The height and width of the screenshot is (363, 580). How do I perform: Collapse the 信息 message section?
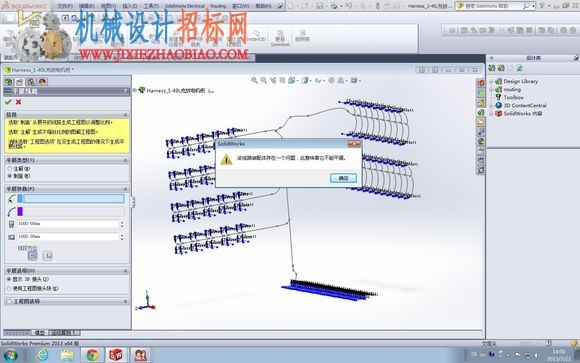[125, 115]
